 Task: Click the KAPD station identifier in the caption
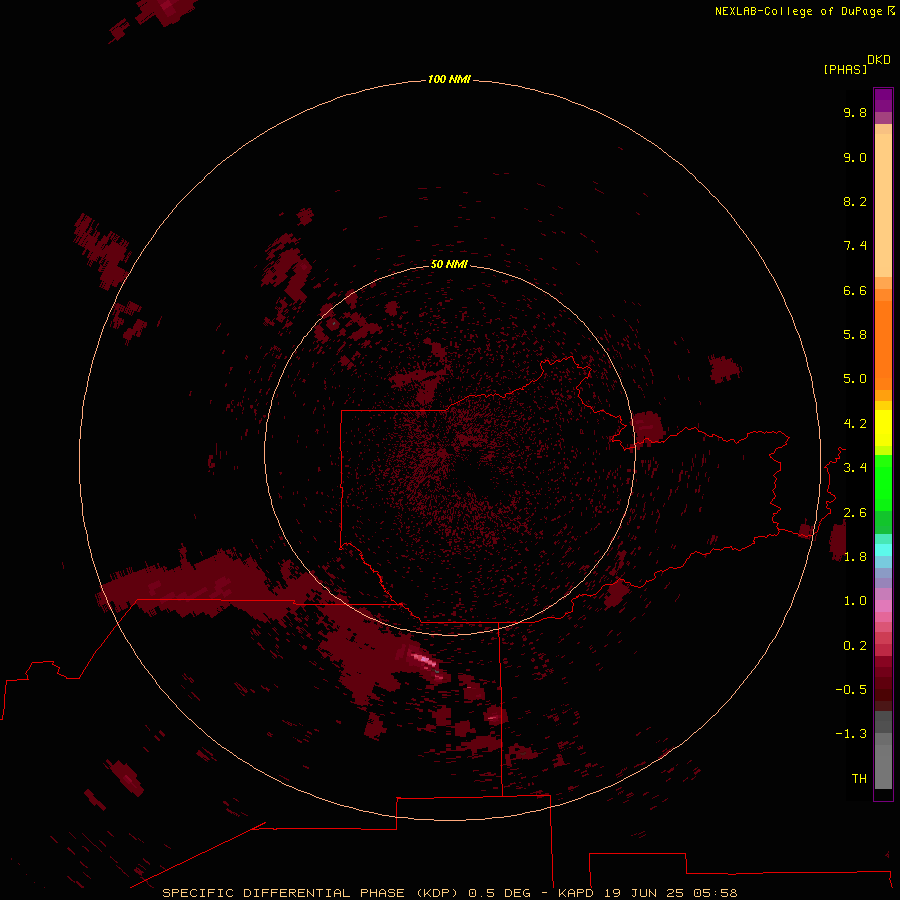576,893
